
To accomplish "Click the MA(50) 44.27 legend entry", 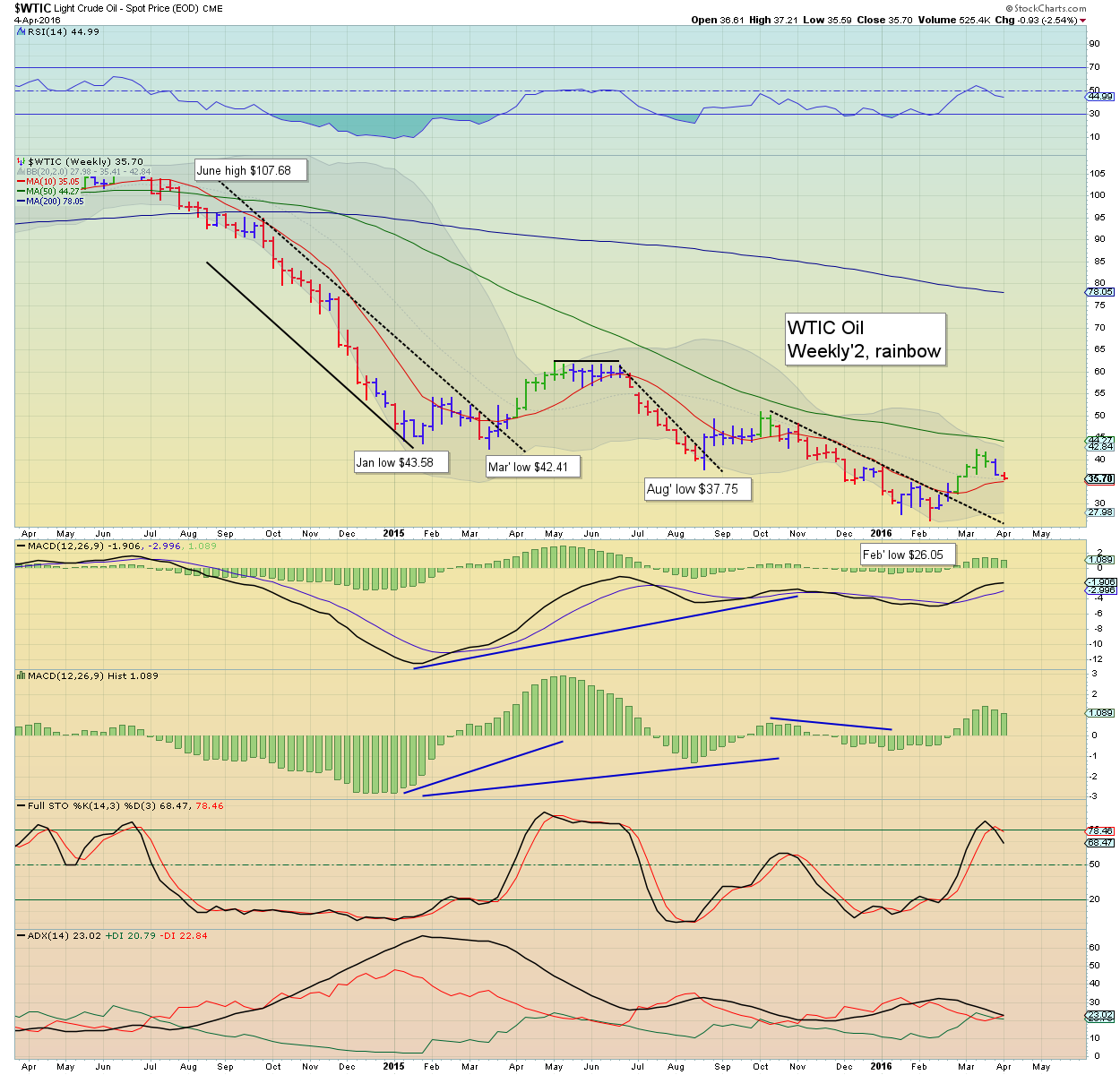I will (x=47, y=192).
